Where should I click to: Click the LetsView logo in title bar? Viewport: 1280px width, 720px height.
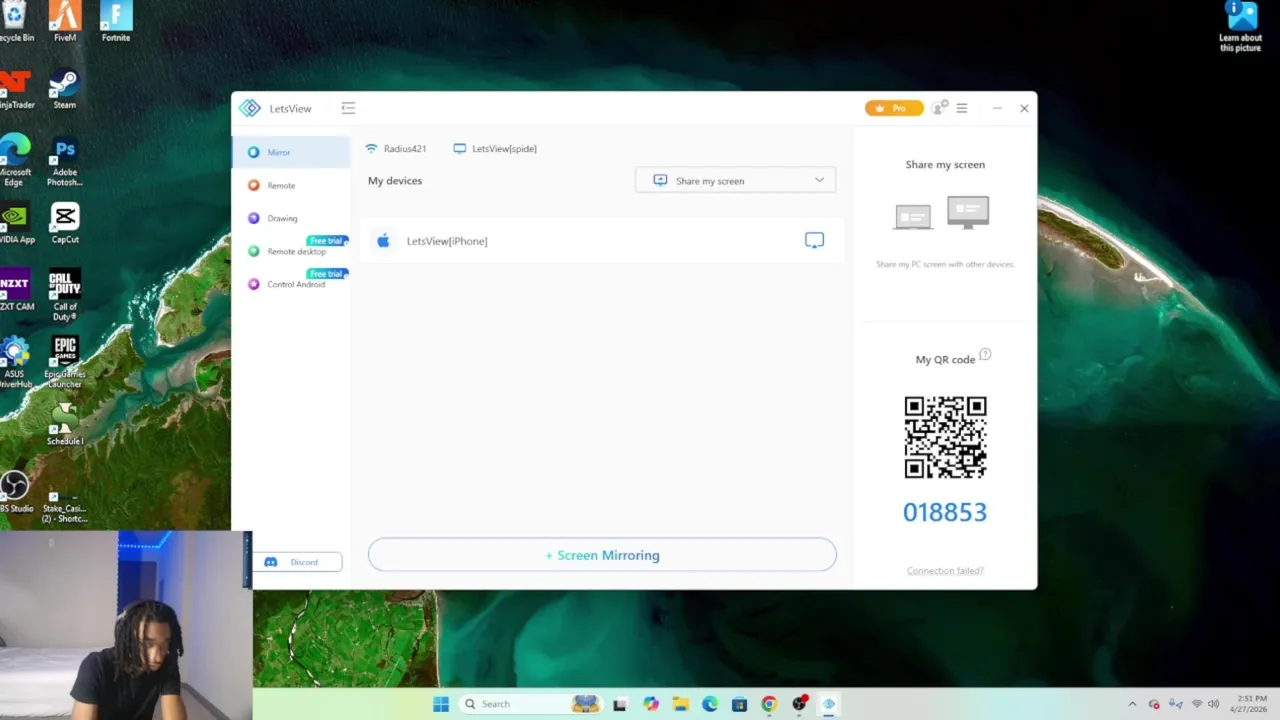[250, 108]
